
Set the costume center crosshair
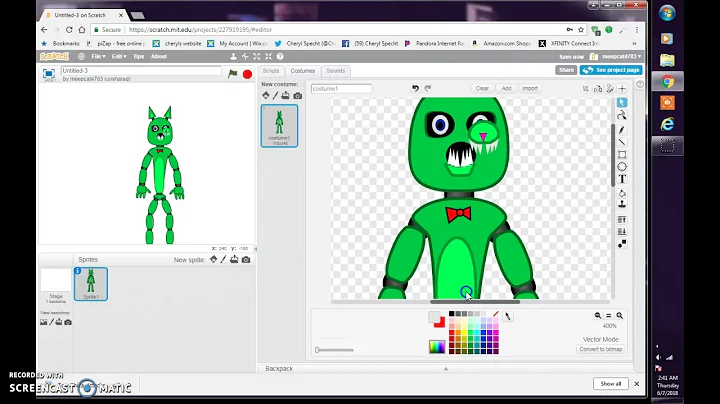[622, 89]
